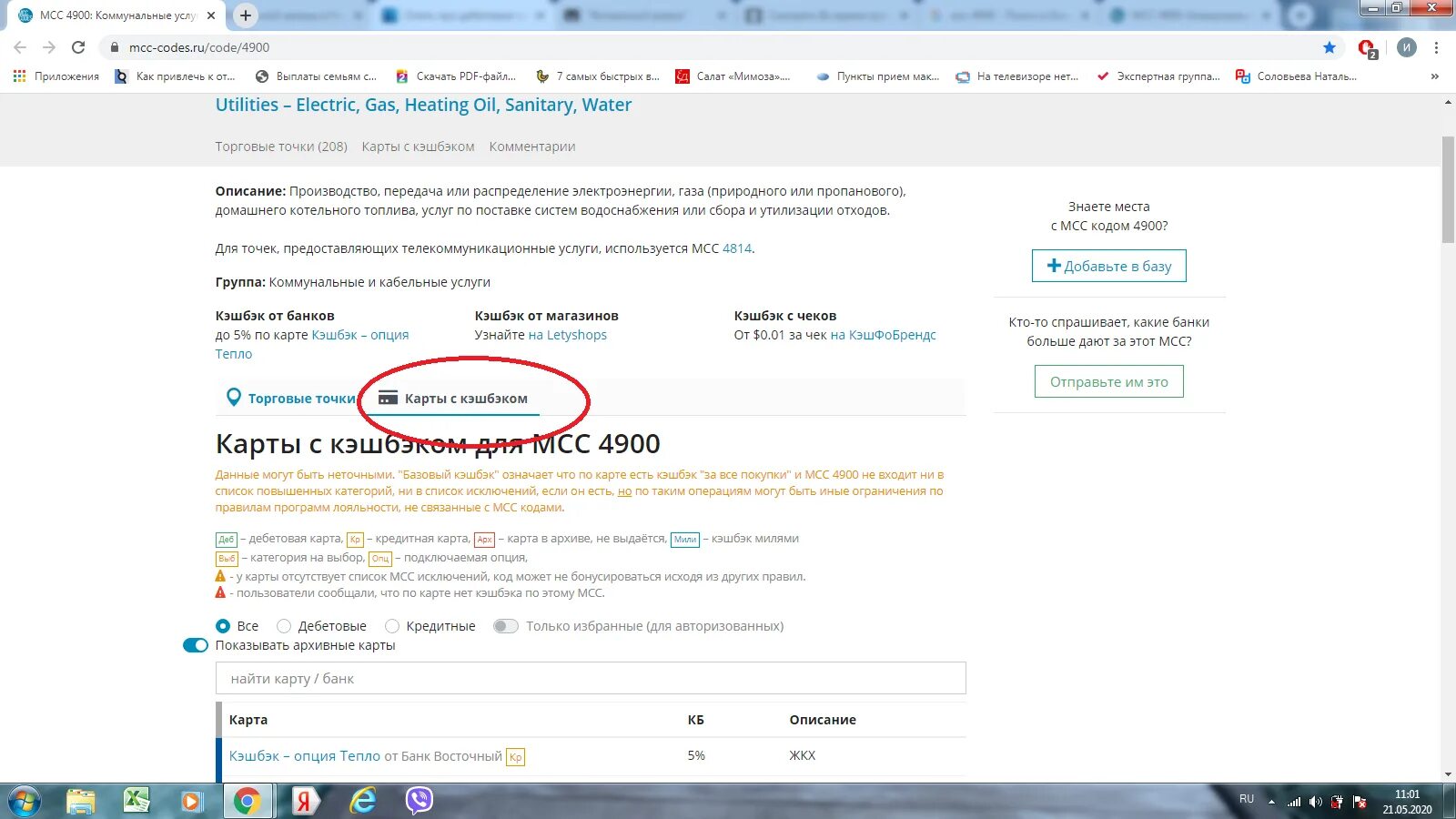The width and height of the screenshot is (1456, 819).
Task: Open Кэшбэк – опция Тепло card row link
Action: click(x=305, y=756)
